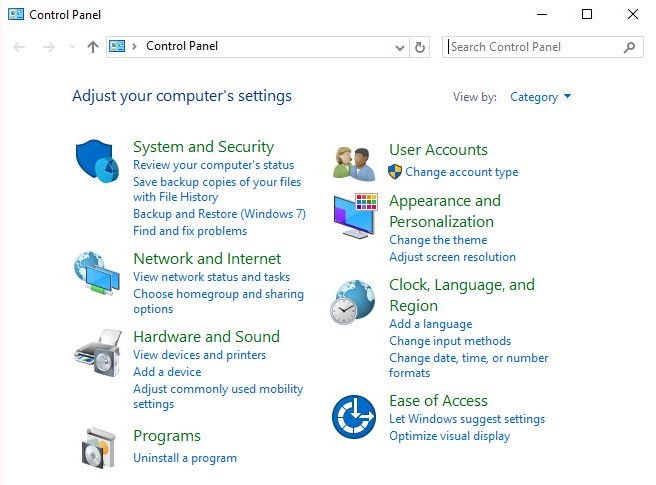Click View network status and tasks
The height and width of the screenshot is (485, 656).
click(x=211, y=277)
